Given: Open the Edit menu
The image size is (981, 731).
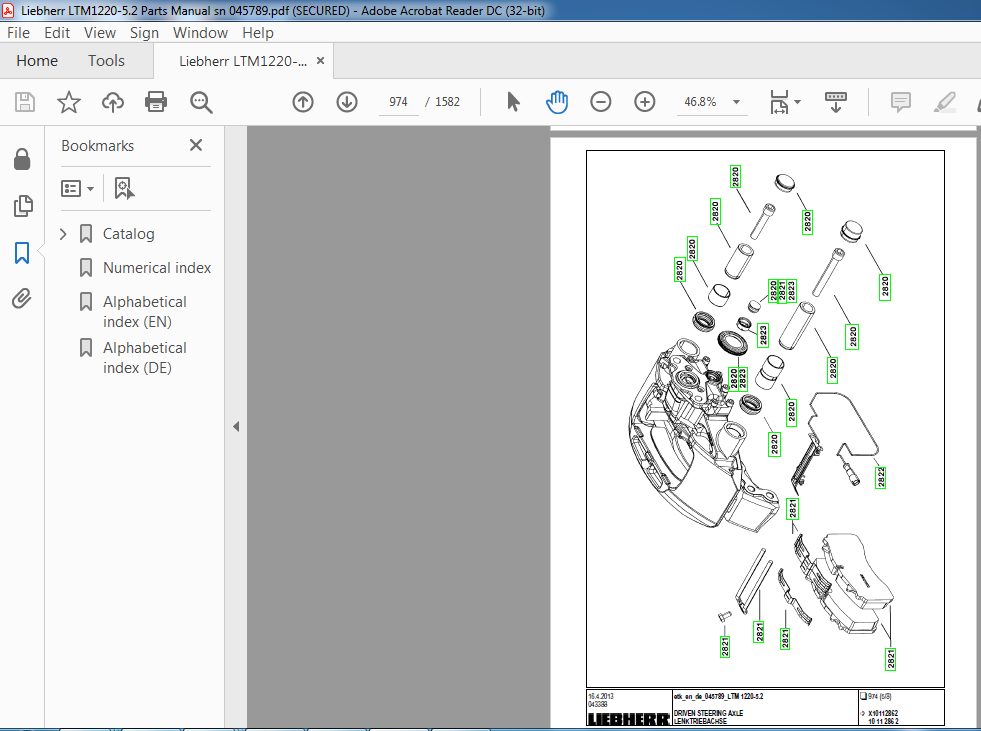Looking at the screenshot, I should (57, 33).
